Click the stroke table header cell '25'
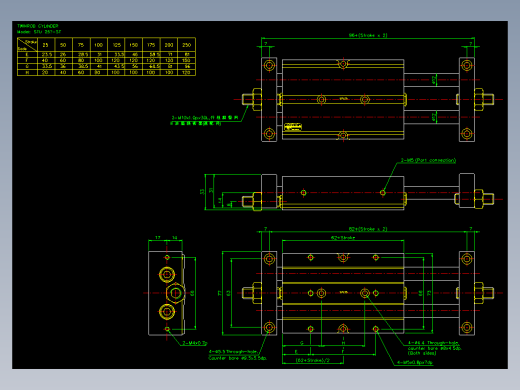The image size is (520, 390). coord(45,45)
